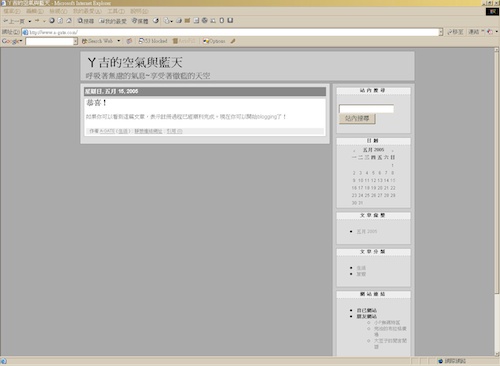
Task: Open the 說明 (Help) menu
Action: [139, 11]
